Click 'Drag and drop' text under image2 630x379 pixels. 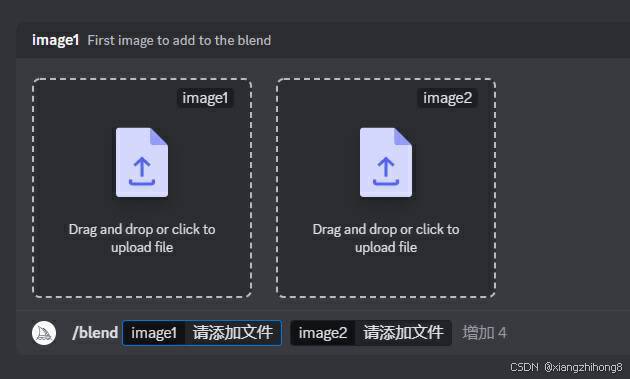386,238
